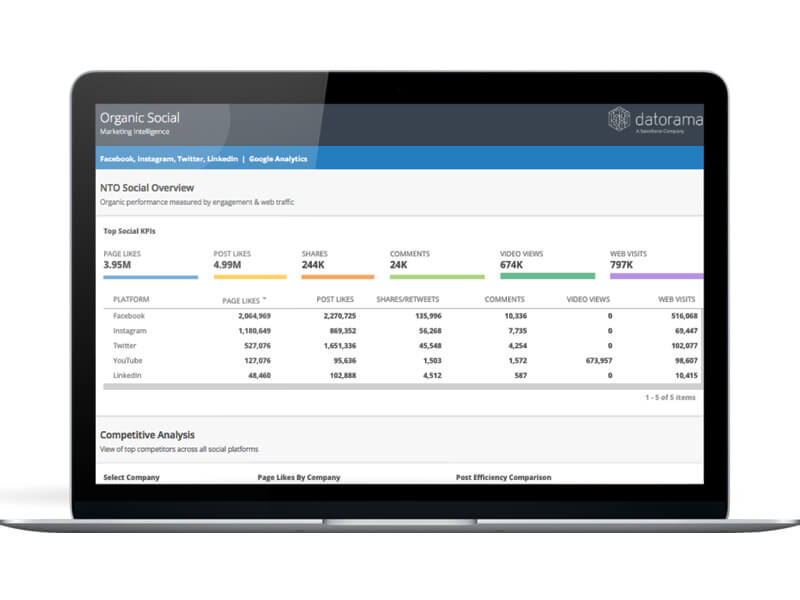Select the Twitter platform row
This screenshot has width=800, height=600.
click(x=125, y=345)
